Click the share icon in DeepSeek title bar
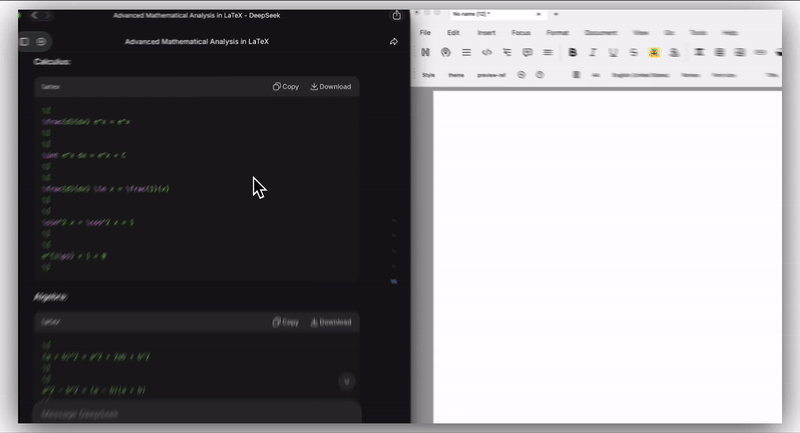Image resolution: width=800 pixels, height=433 pixels. click(x=397, y=15)
